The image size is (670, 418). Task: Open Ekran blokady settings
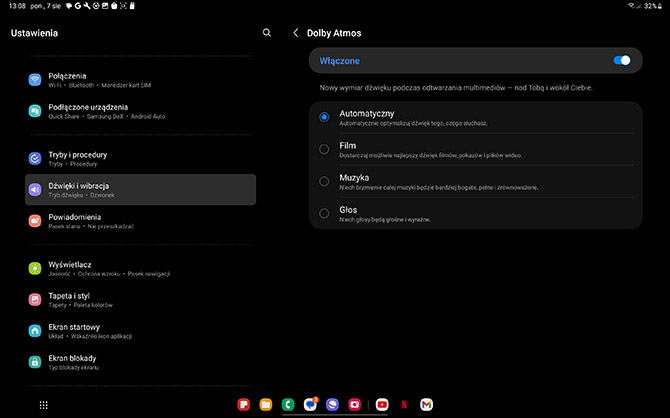[x=140, y=362]
